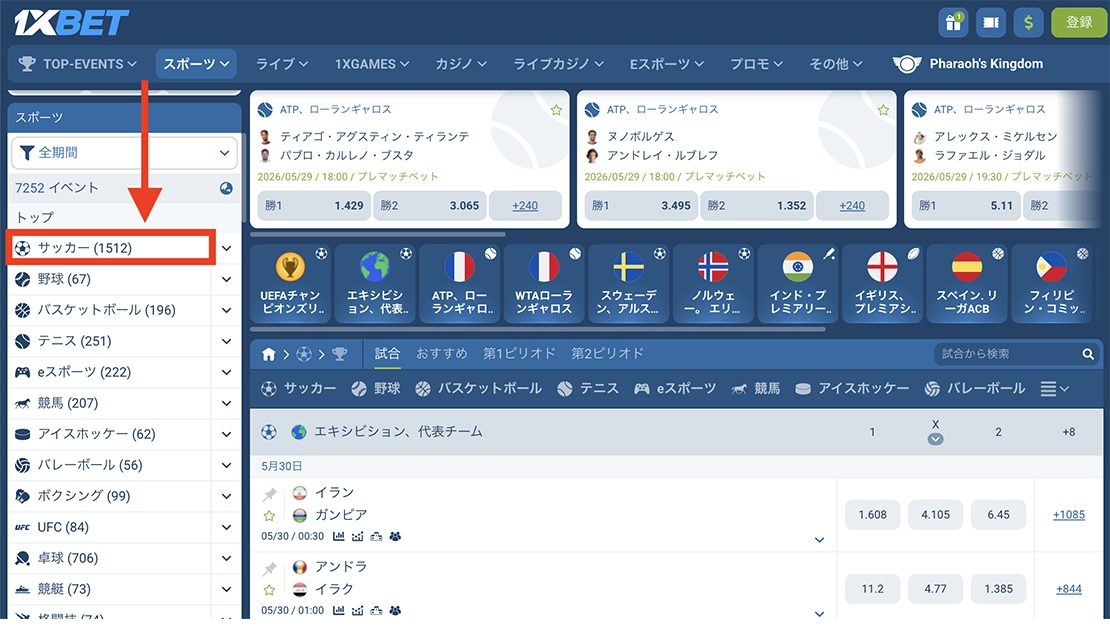
Task: Filter by バレーボール in sports bar
Action: pos(975,388)
